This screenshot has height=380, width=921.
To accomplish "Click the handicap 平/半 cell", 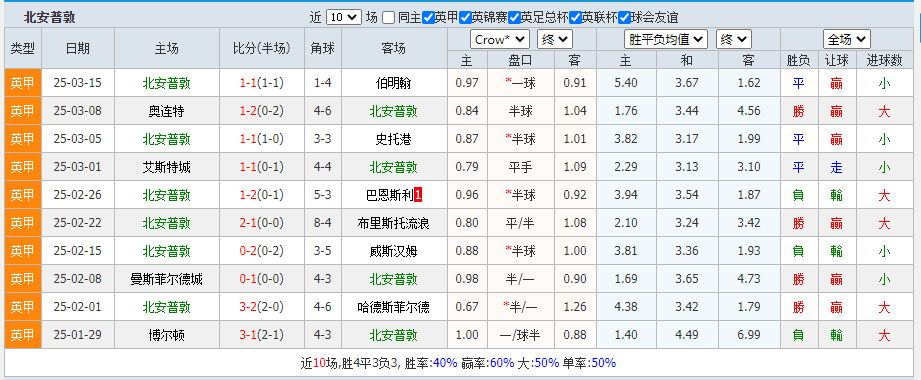I will click(520, 223).
